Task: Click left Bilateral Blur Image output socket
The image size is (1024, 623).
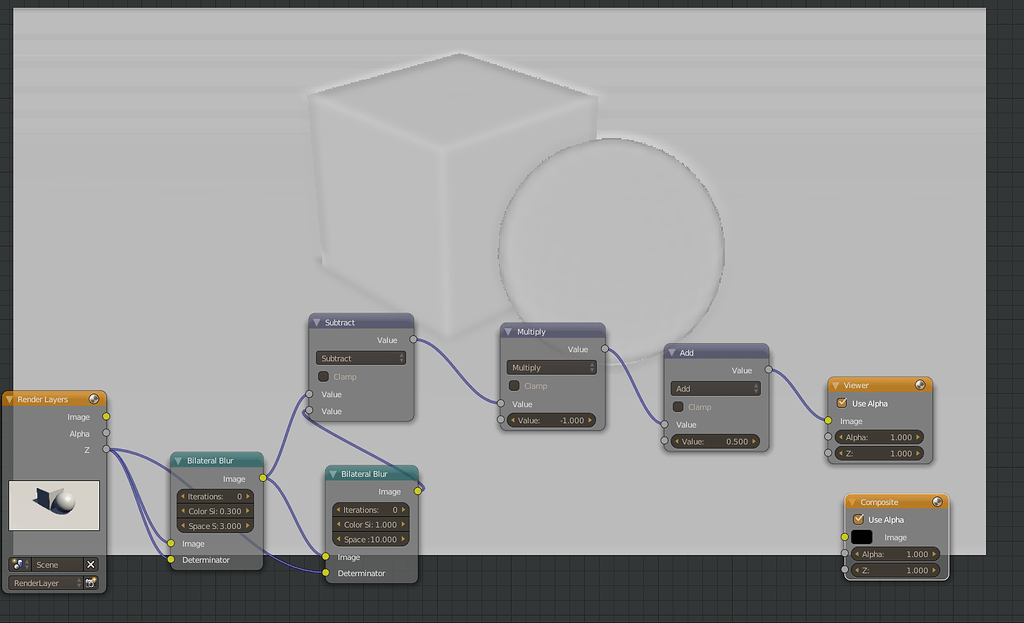Action: pyautogui.click(x=263, y=478)
